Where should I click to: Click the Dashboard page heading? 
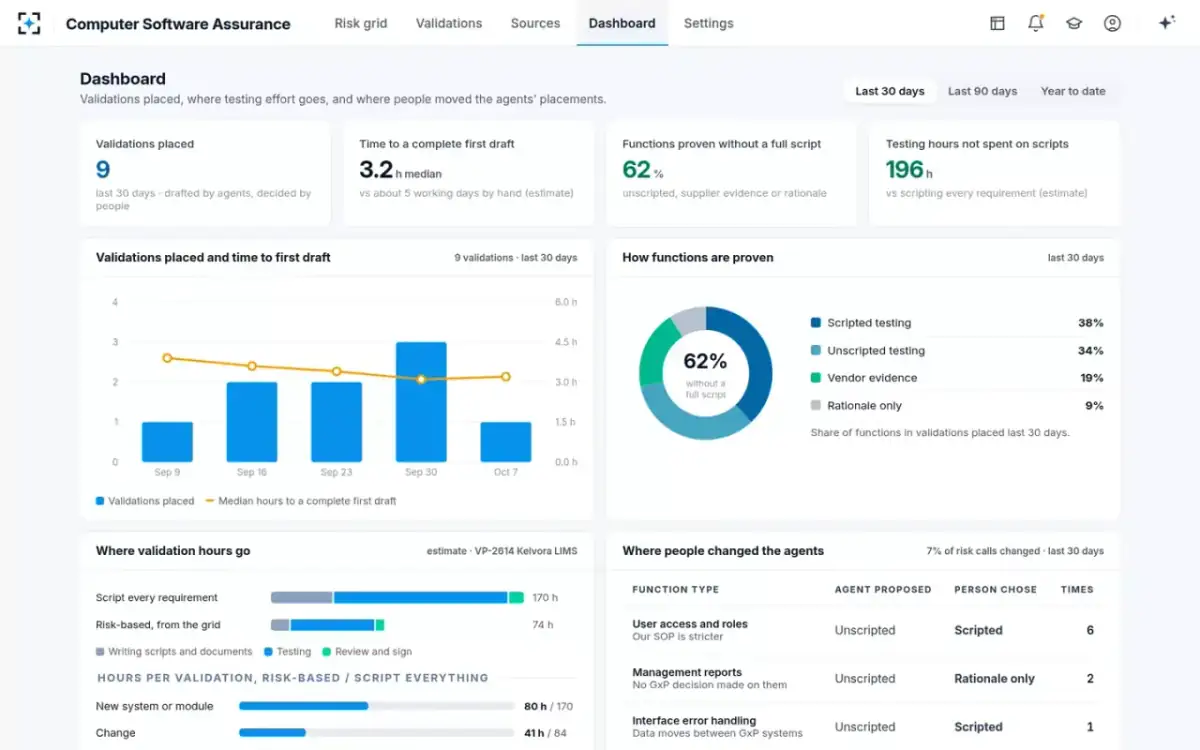point(123,79)
